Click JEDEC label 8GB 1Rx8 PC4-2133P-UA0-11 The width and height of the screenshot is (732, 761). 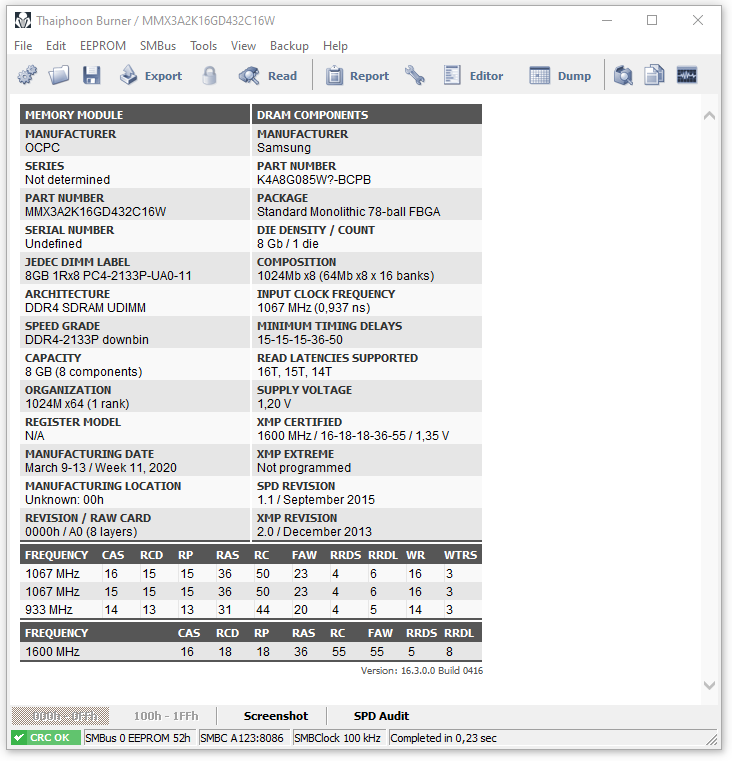click(108, 276)
